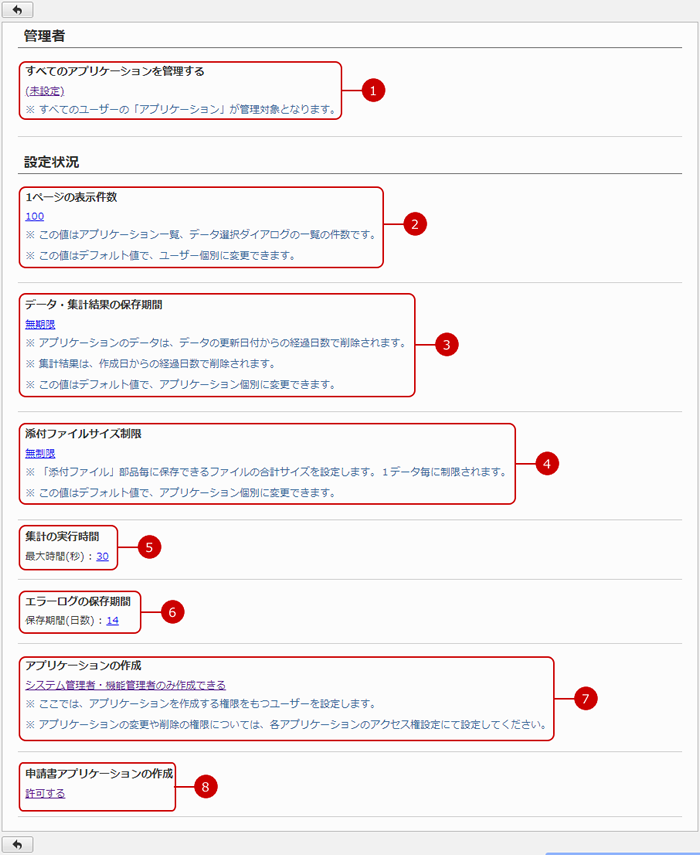
Task: Click red marker number 5
Action: pyautogui.click(x=148, y=546)
